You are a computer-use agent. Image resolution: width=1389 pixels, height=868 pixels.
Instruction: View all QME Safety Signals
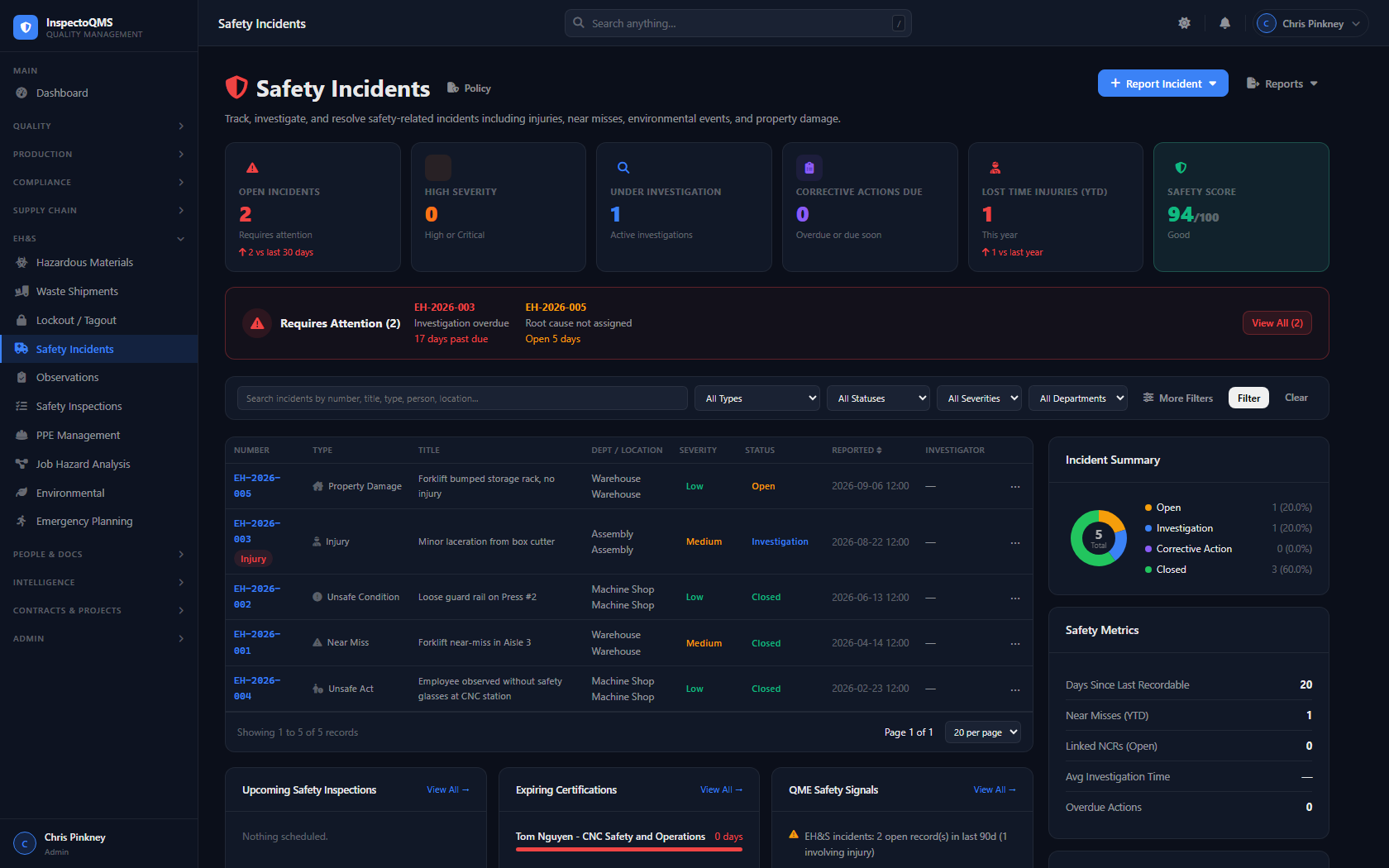[x=995, y=789]
